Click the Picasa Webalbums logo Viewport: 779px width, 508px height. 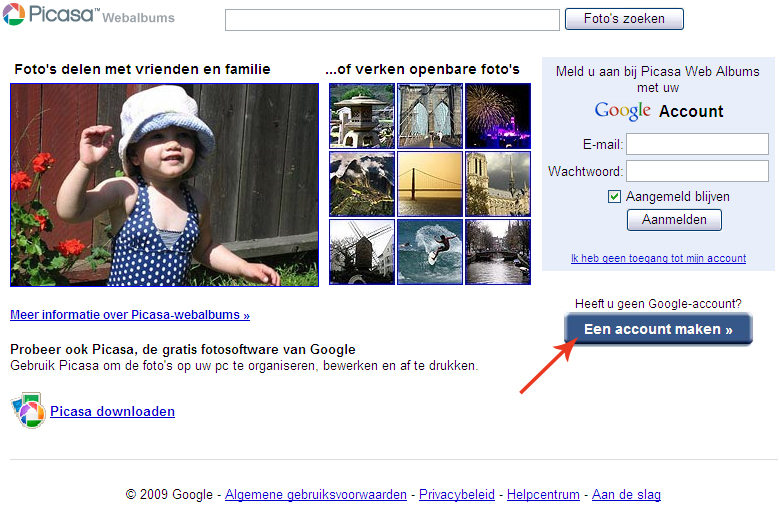[x=88, y=16]
